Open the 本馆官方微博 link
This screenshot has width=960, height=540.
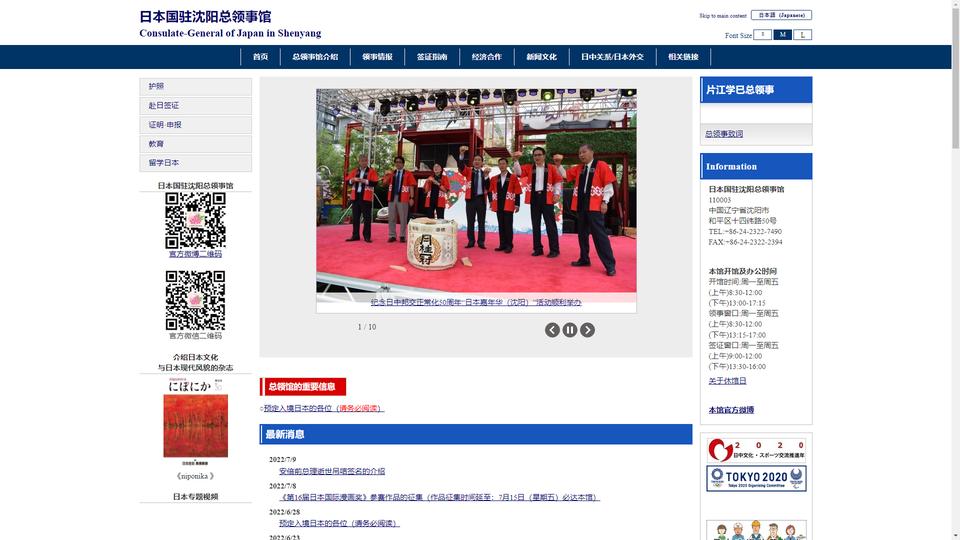tap(731, 410)
